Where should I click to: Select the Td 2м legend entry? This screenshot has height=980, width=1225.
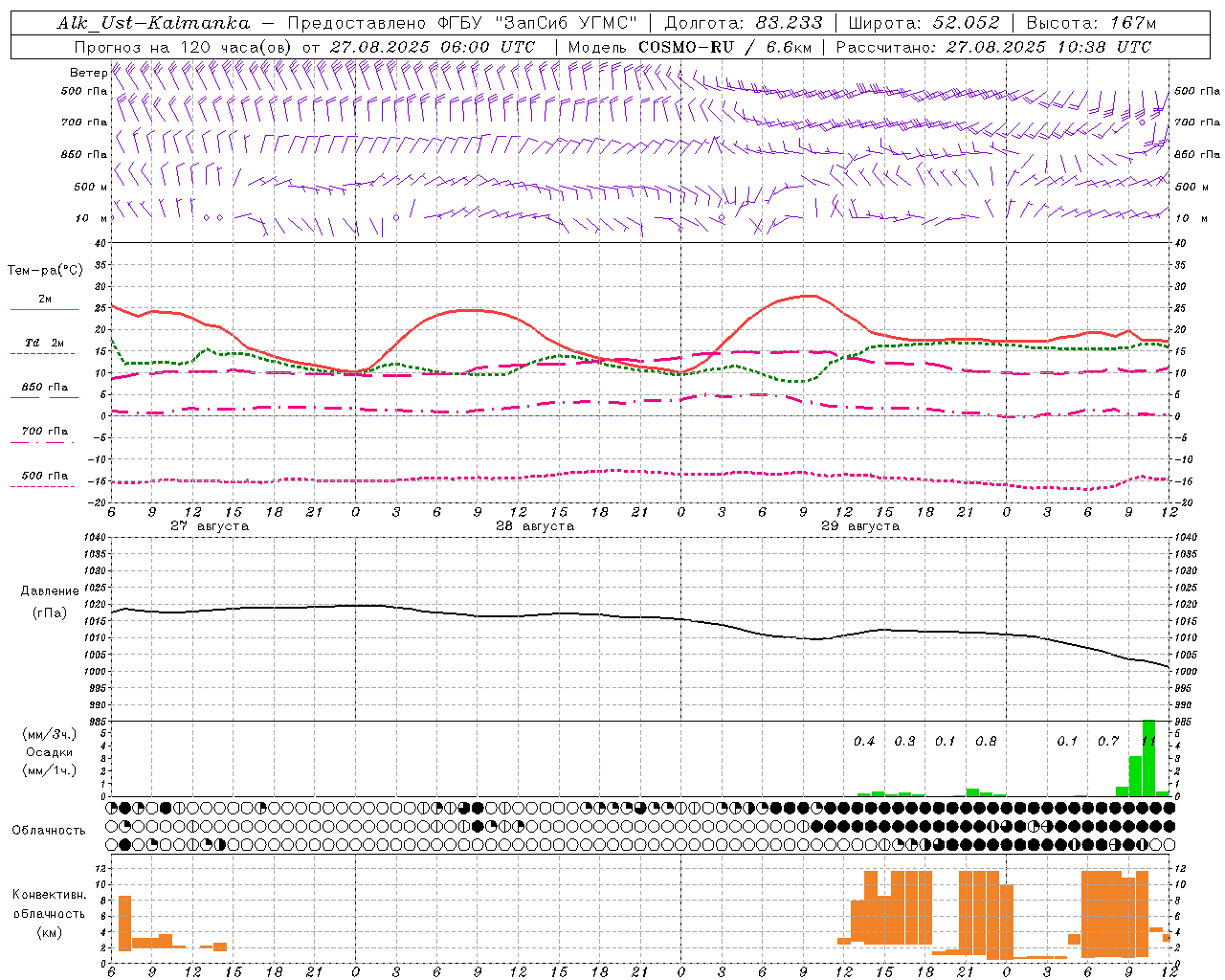pos(45,343)
